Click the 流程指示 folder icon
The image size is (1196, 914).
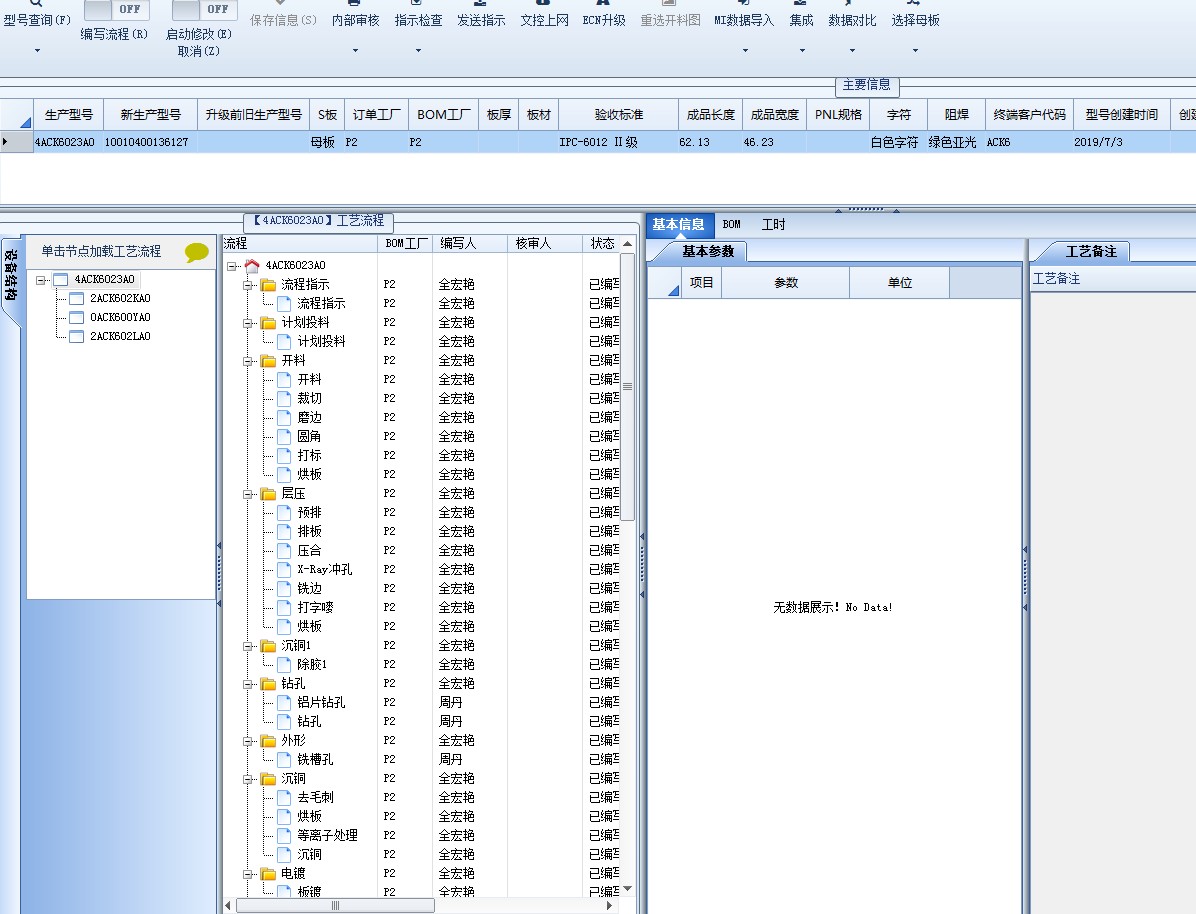pyautogui.click(x=268, y=285)
